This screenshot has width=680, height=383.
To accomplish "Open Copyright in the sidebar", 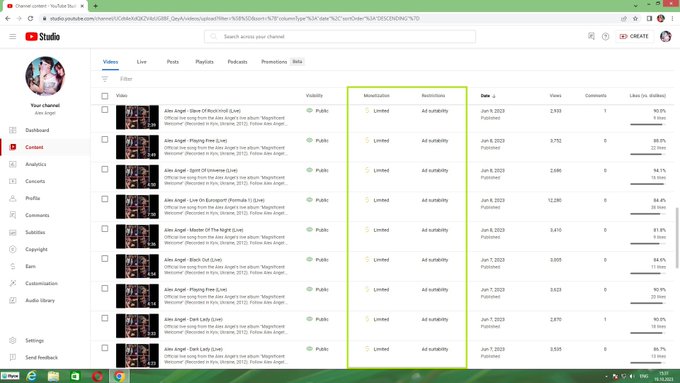I will pos(36,249).
